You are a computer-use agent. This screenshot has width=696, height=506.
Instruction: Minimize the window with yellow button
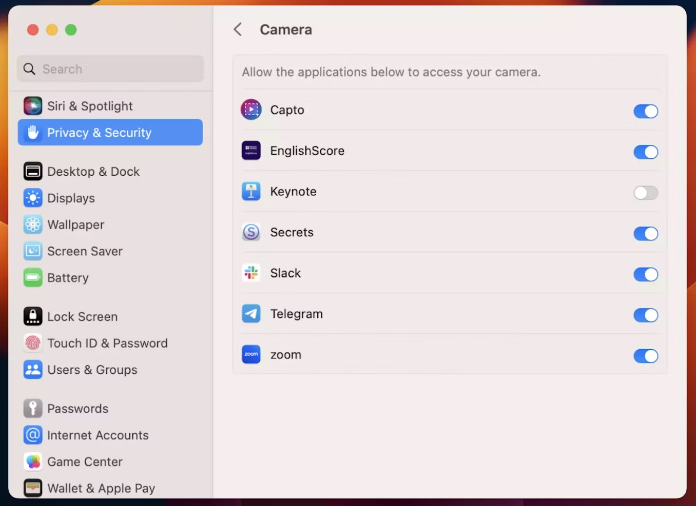tap(52, 30)
